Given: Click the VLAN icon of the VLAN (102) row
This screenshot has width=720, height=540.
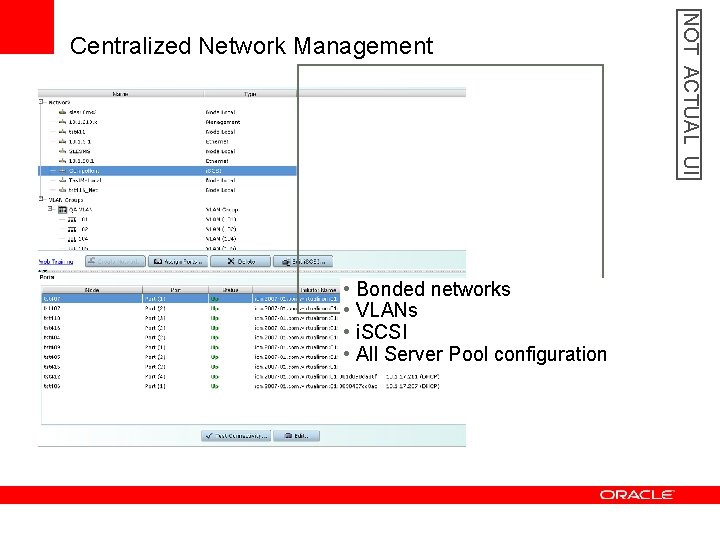Looking at the screenshot, I should (x=72, y=229).
